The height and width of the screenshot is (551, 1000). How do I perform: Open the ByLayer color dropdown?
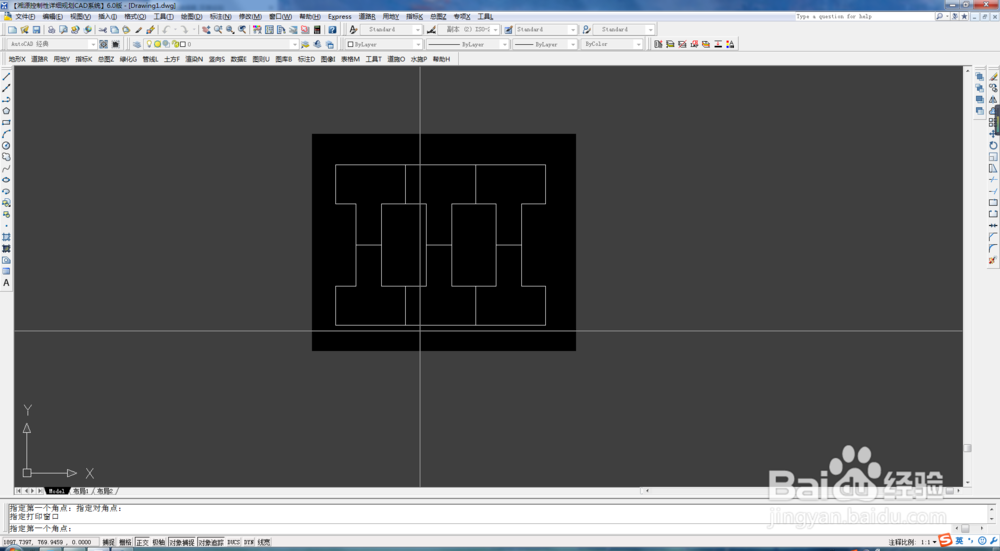tap(383, 45)
